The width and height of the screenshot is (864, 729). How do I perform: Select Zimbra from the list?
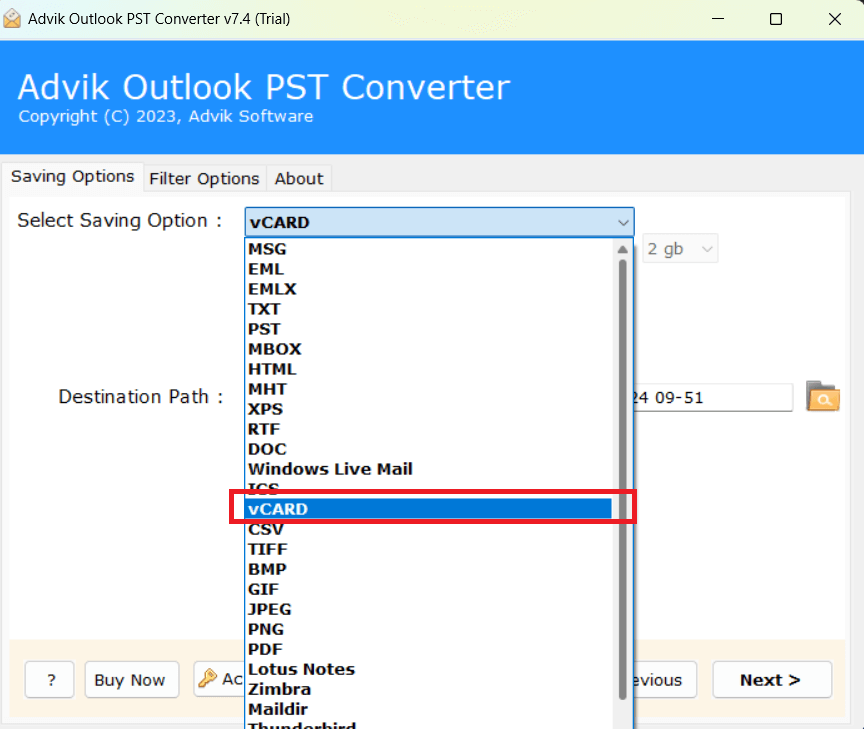pyautogui.click(x=429, y=689)
